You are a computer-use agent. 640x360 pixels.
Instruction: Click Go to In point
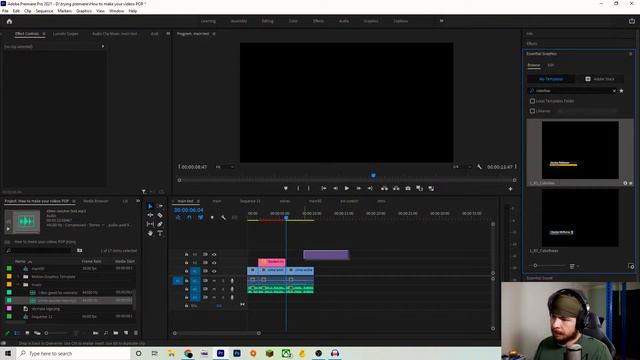point(323,188)
